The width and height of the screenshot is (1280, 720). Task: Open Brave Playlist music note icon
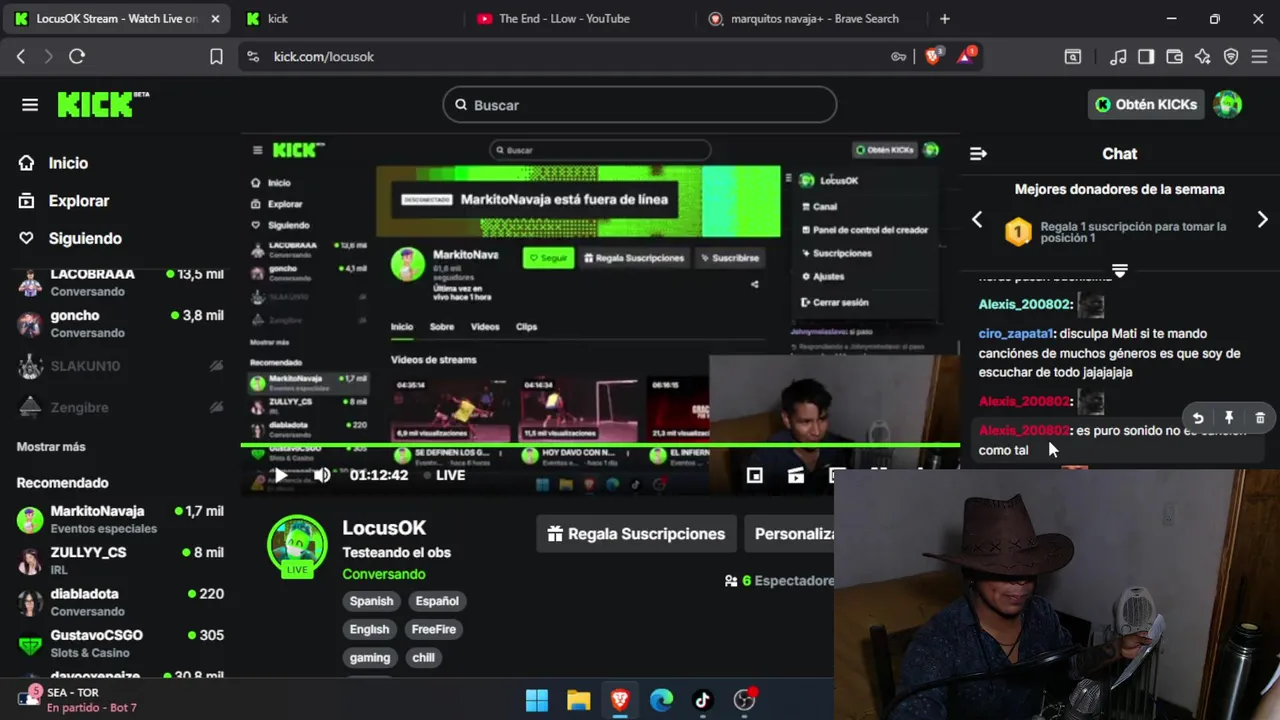1119,57
